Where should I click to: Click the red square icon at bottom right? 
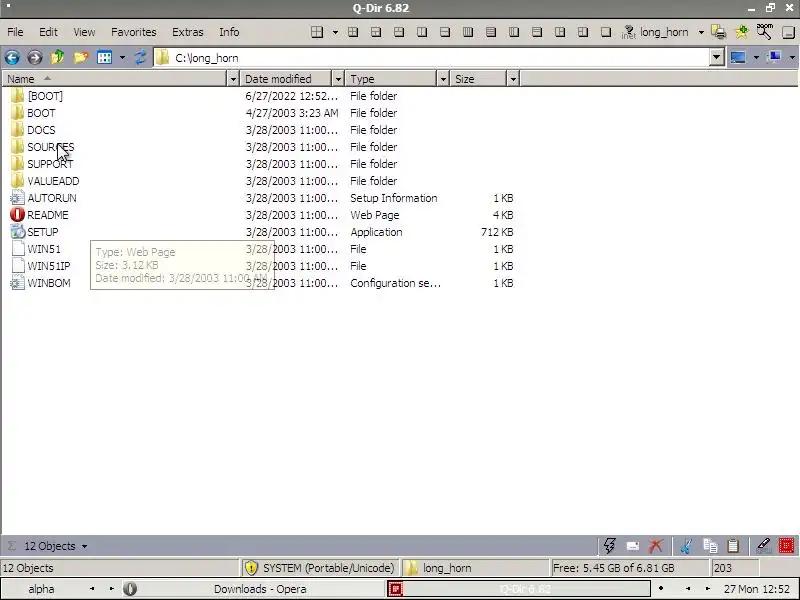coord(787,546)
